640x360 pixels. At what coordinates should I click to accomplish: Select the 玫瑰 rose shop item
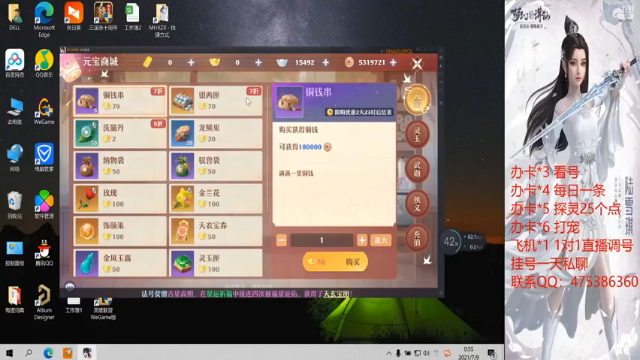coord(120,199)
